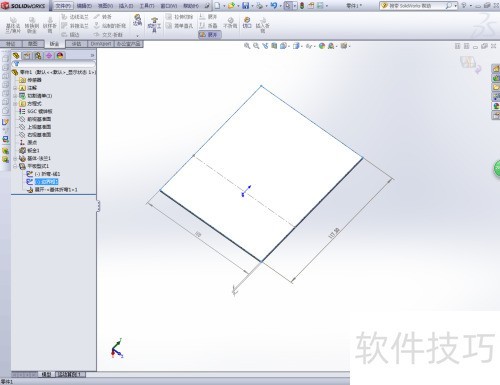Image resolution: width=500 pixels, height=385 pixels.
Task: Open dropdown arrow next to Undo icon
Action: coord(280,6)
